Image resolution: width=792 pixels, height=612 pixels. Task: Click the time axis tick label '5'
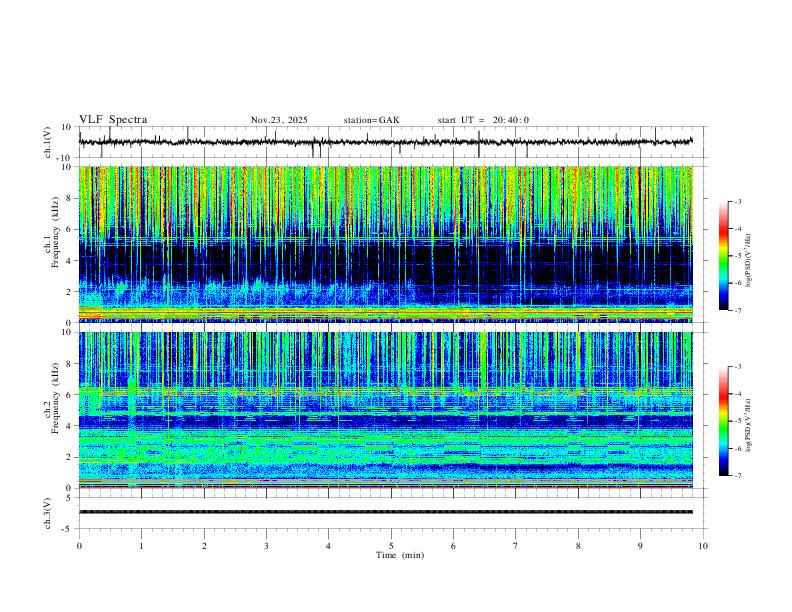391,546
